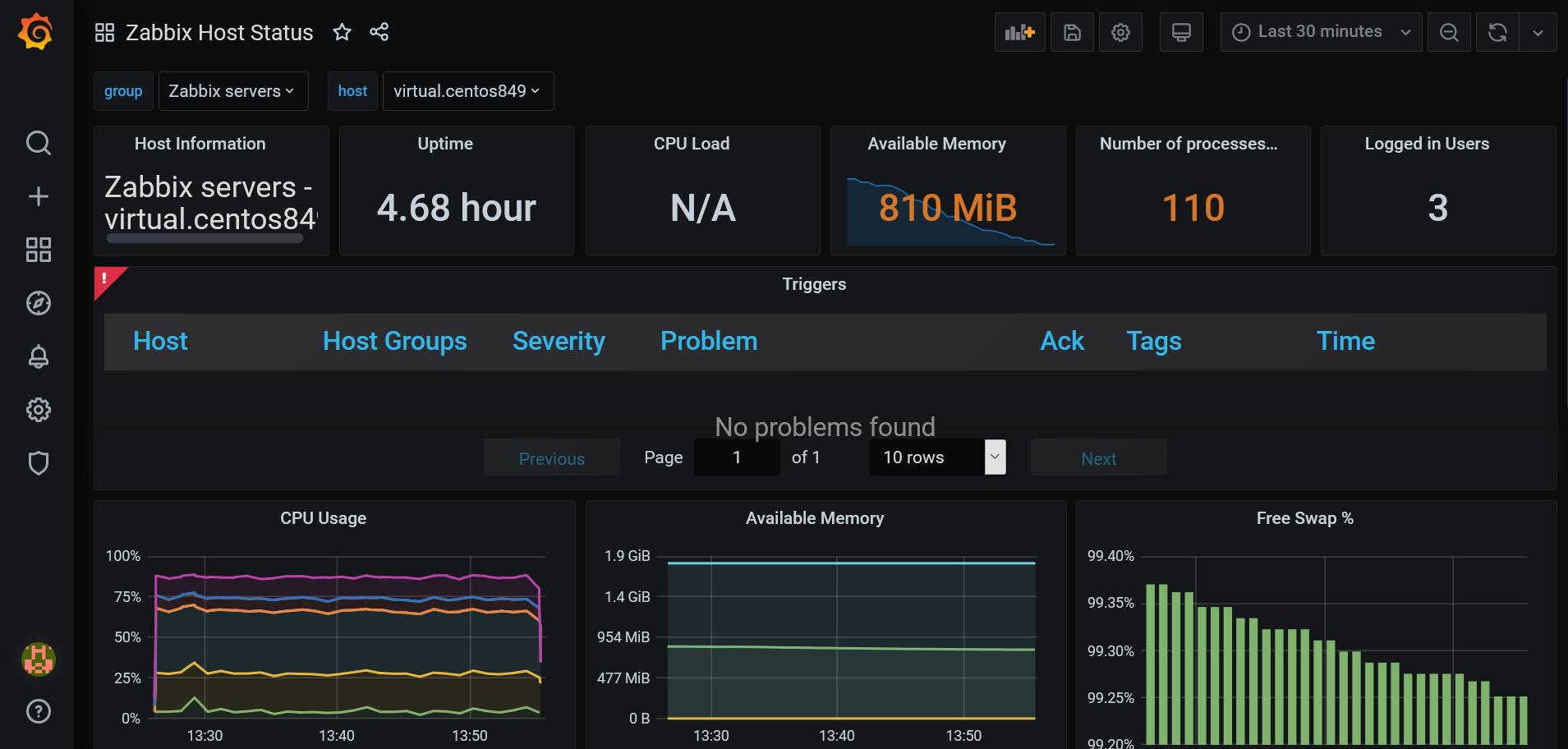This screenshot has height=749, width=1568.
Task: Open dashboard settings gear icon
Action: [x=1120, y=31]
